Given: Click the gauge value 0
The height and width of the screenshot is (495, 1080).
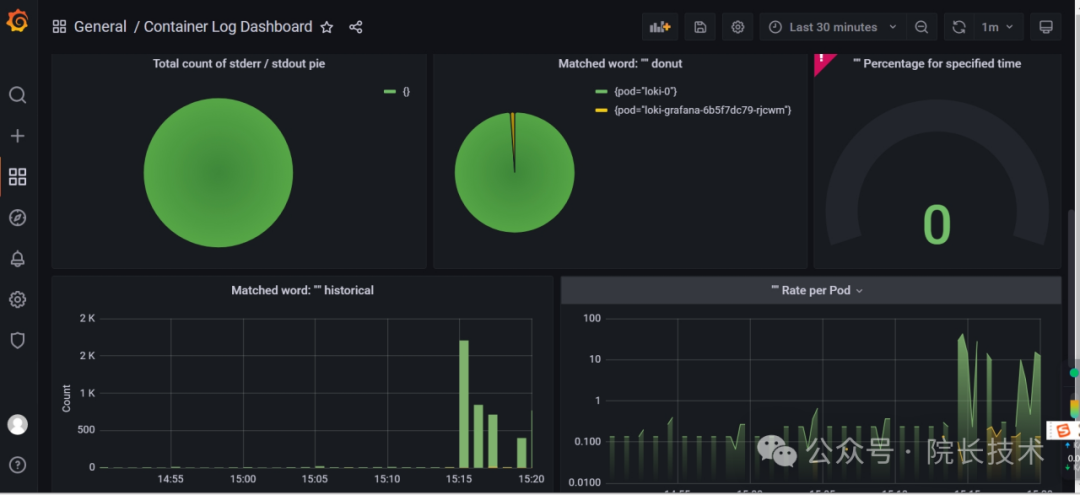Looking at the screenshot, I should (x=937, y=225).
